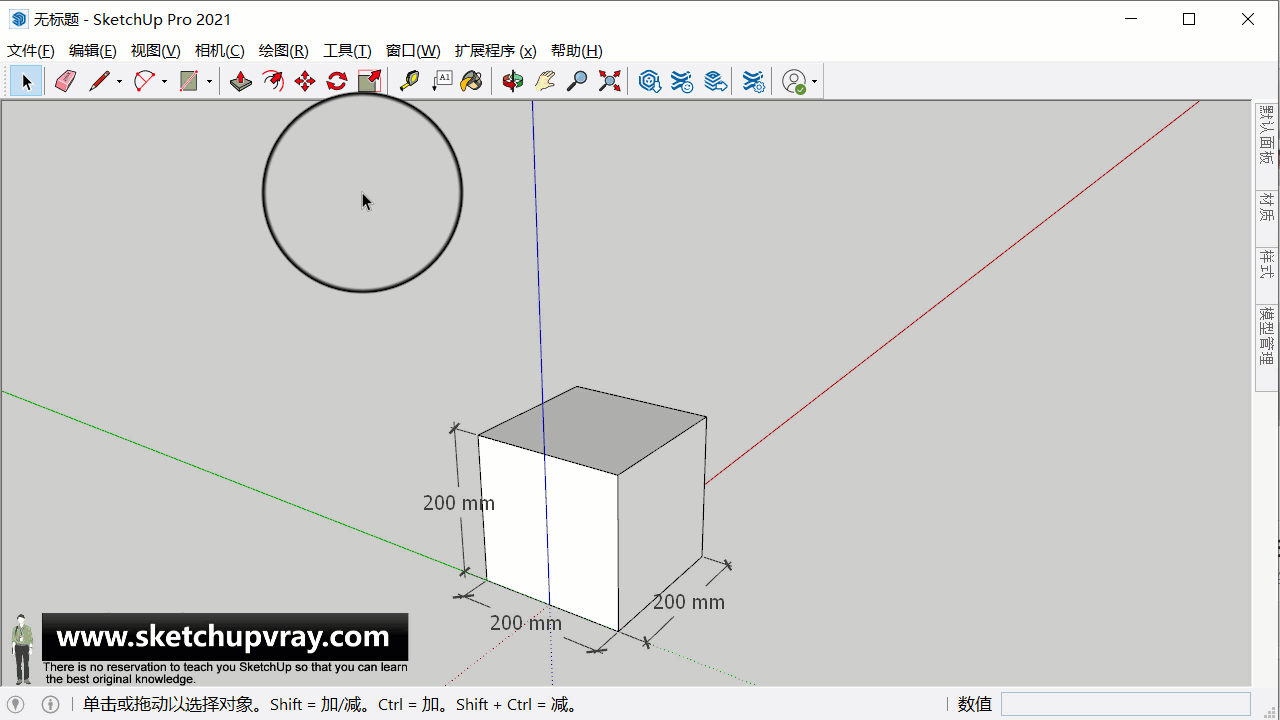This screenshot has height=720, width=1280.
Task: Select the Rectangle shape tool
Action: point(189,82)
